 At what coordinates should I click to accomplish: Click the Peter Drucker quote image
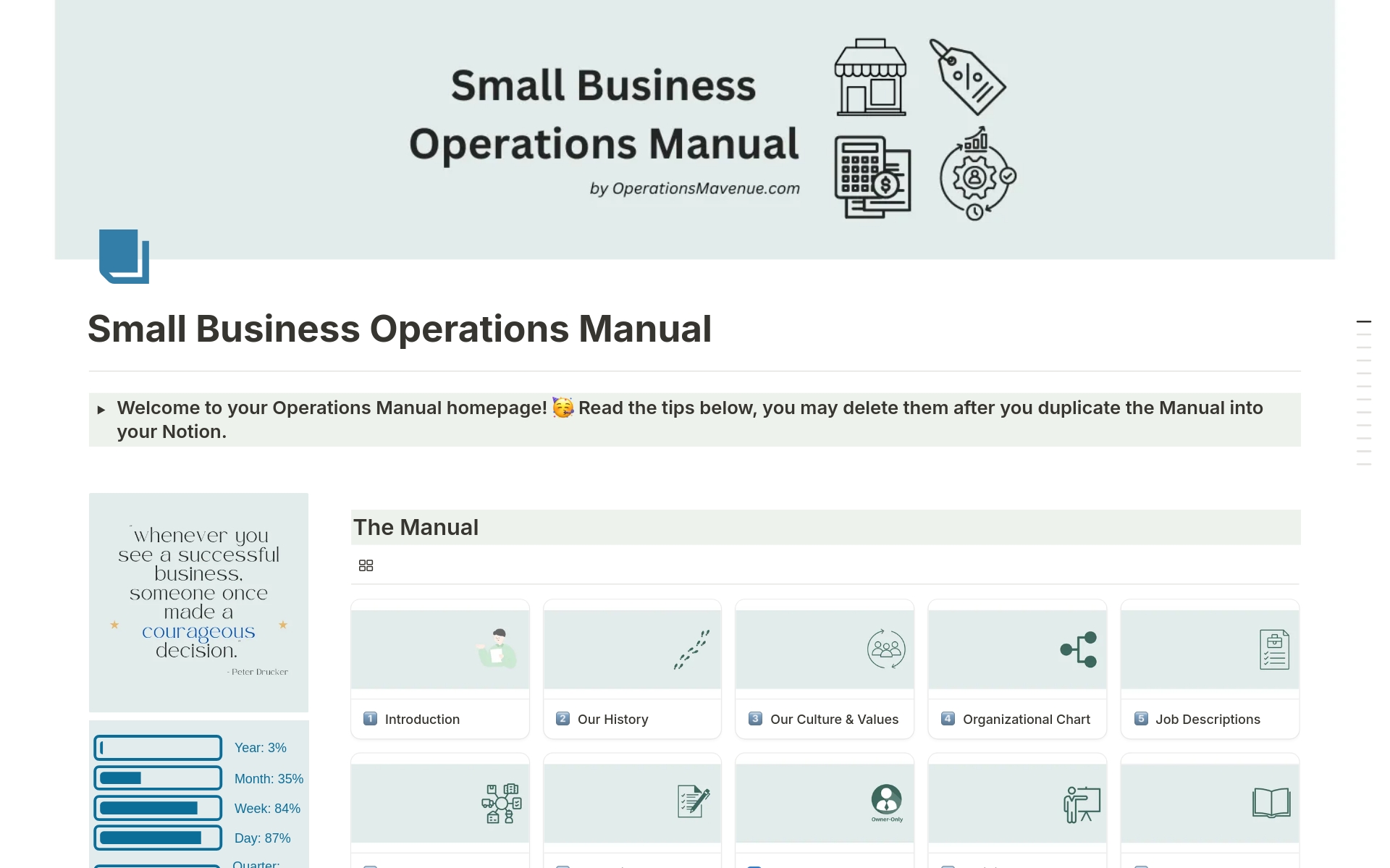pyautogui.click(x=198, y=602)
